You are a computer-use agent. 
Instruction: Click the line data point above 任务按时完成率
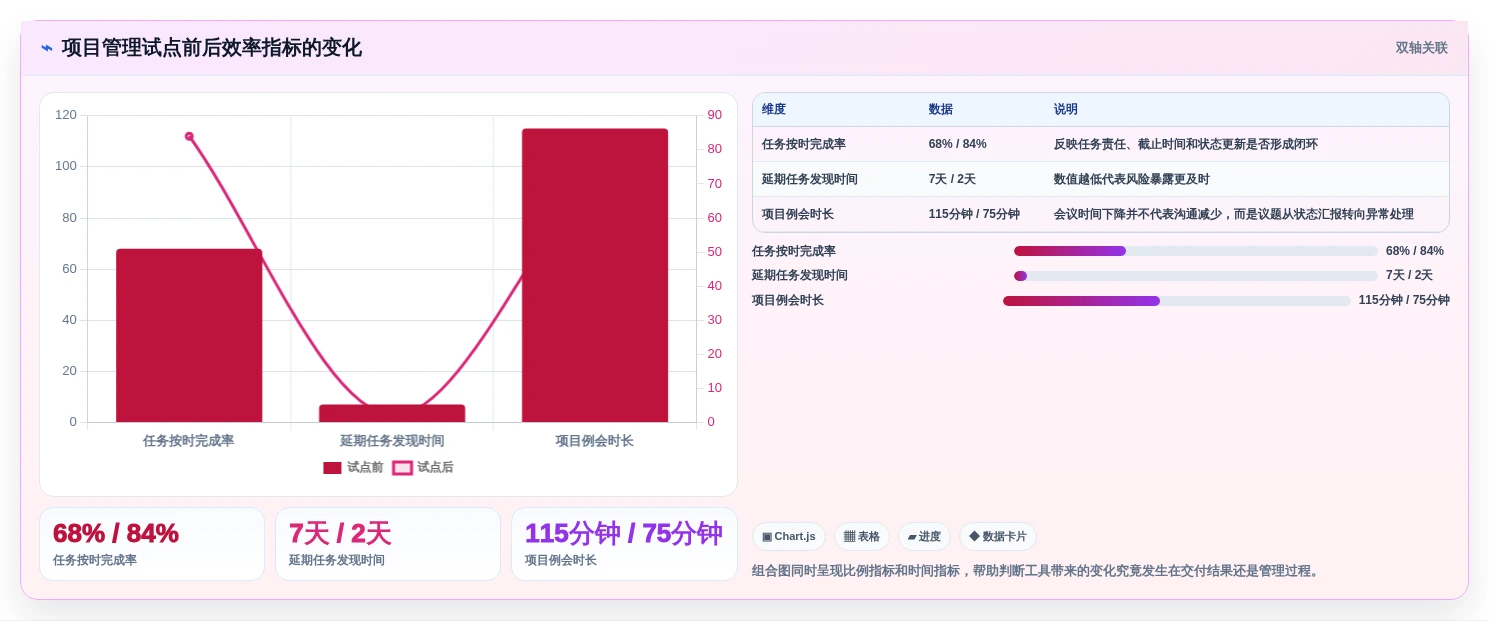click(x=189, y=136)
